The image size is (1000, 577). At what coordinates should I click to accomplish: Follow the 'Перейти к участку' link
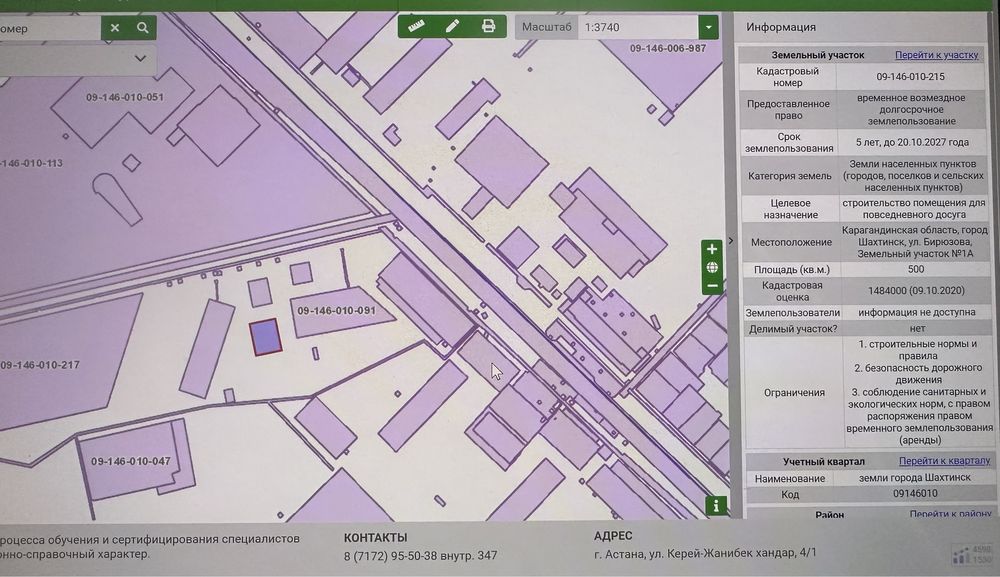pos(936,55)
